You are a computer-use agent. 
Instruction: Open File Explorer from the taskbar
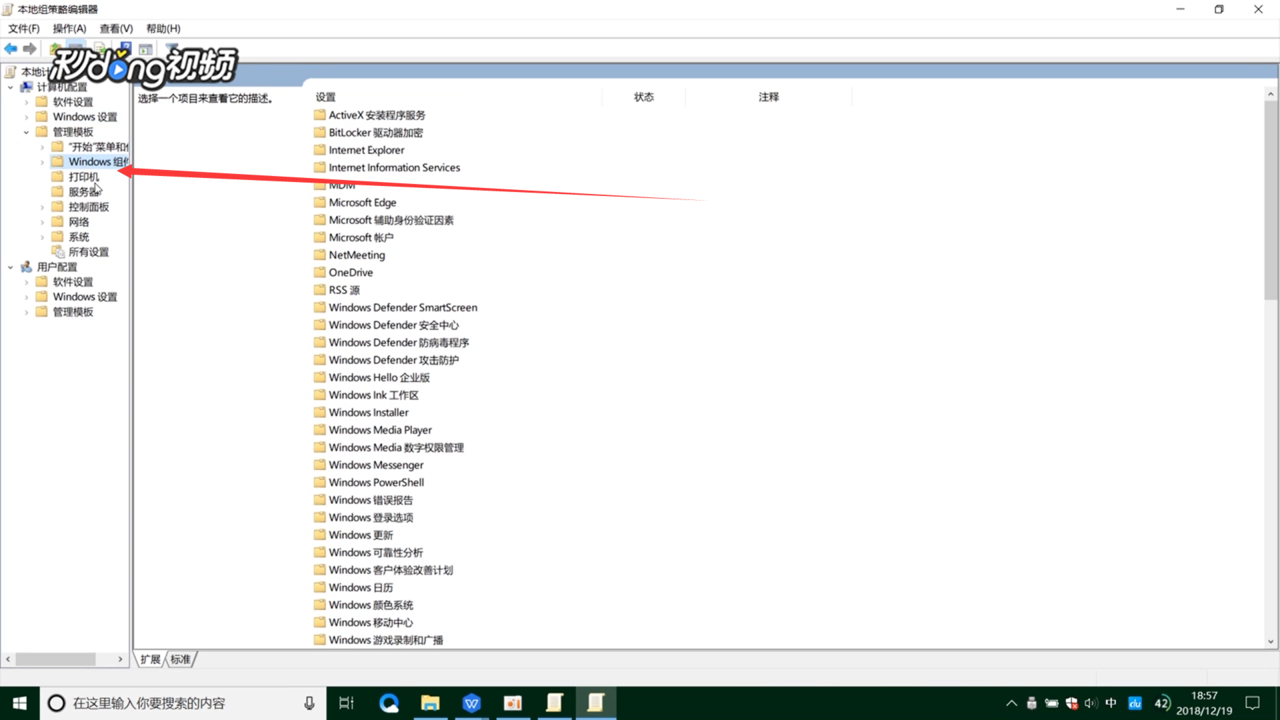(x=430, y=703)
